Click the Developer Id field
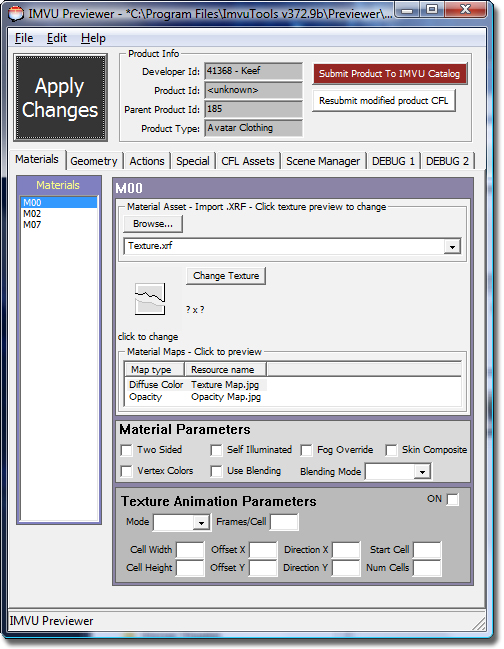504x649 pixels. [x=254, y=71]
